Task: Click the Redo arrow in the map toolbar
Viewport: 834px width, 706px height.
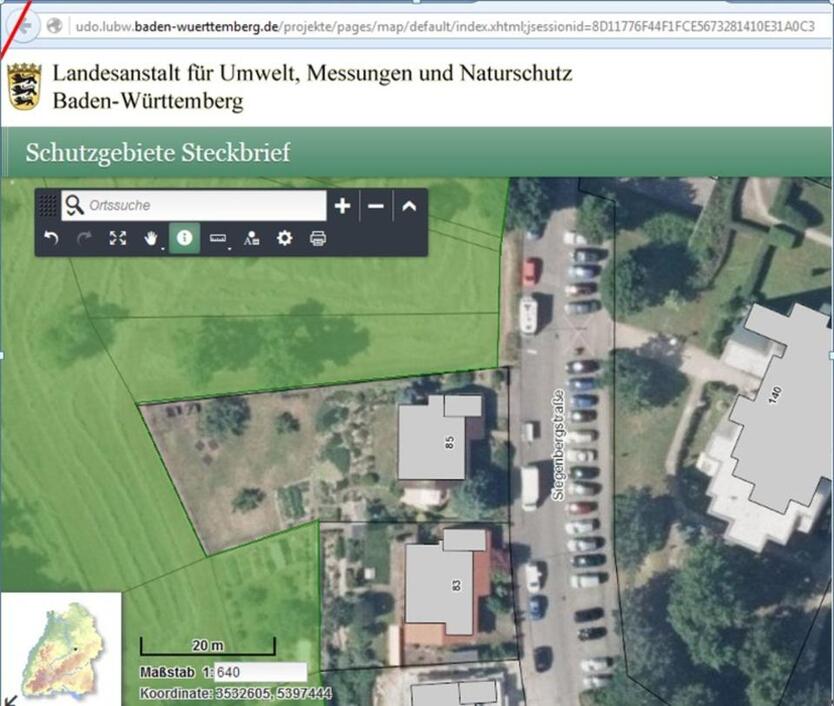Action: pyautogui.click(x=86, y=237)
